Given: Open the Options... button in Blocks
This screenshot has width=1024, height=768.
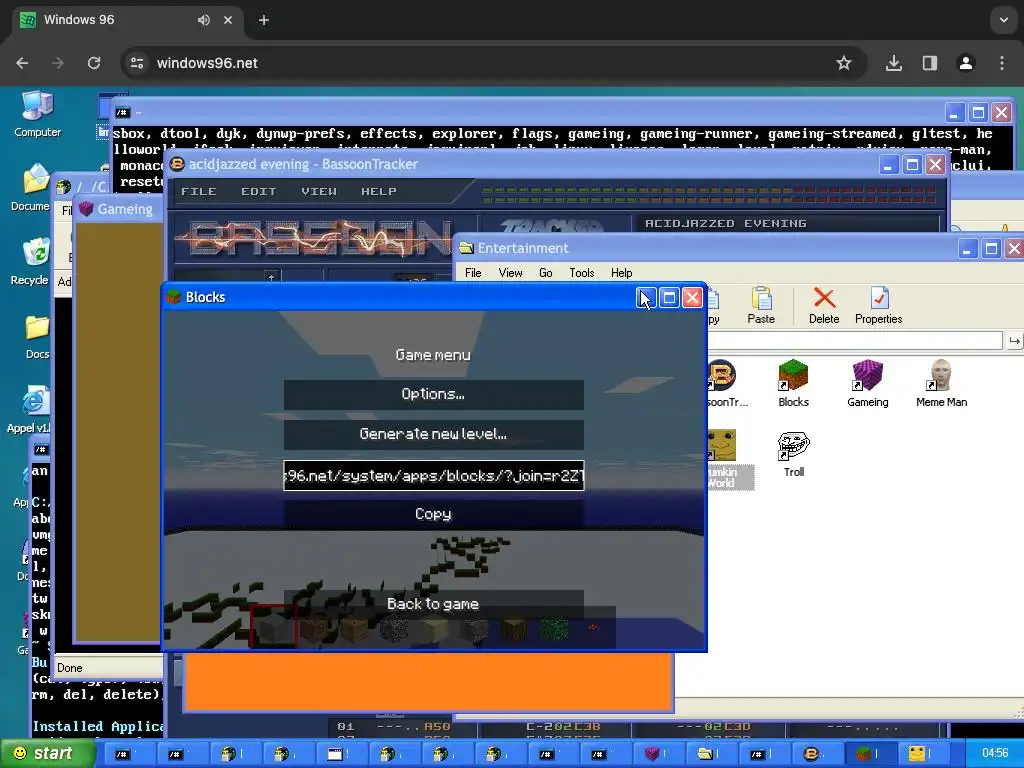Looking at the screenshot, I should pos(434,394).
